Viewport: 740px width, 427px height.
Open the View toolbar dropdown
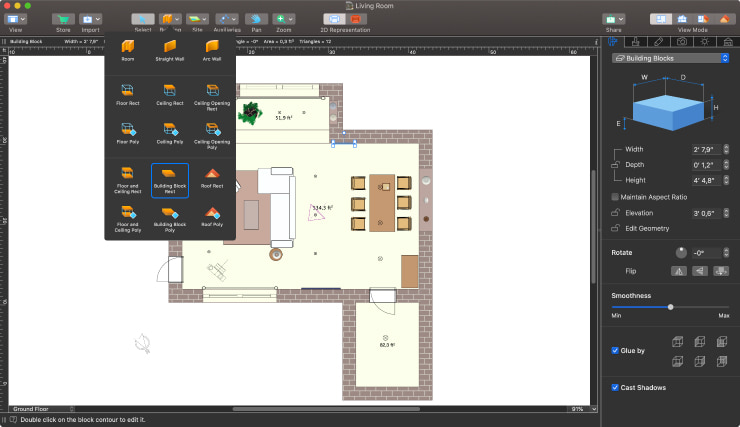coord(16,19)
